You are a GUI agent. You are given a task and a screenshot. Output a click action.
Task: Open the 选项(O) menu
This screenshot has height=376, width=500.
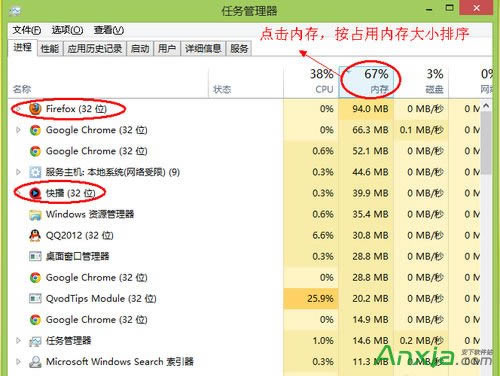click(x=67, y=30)
